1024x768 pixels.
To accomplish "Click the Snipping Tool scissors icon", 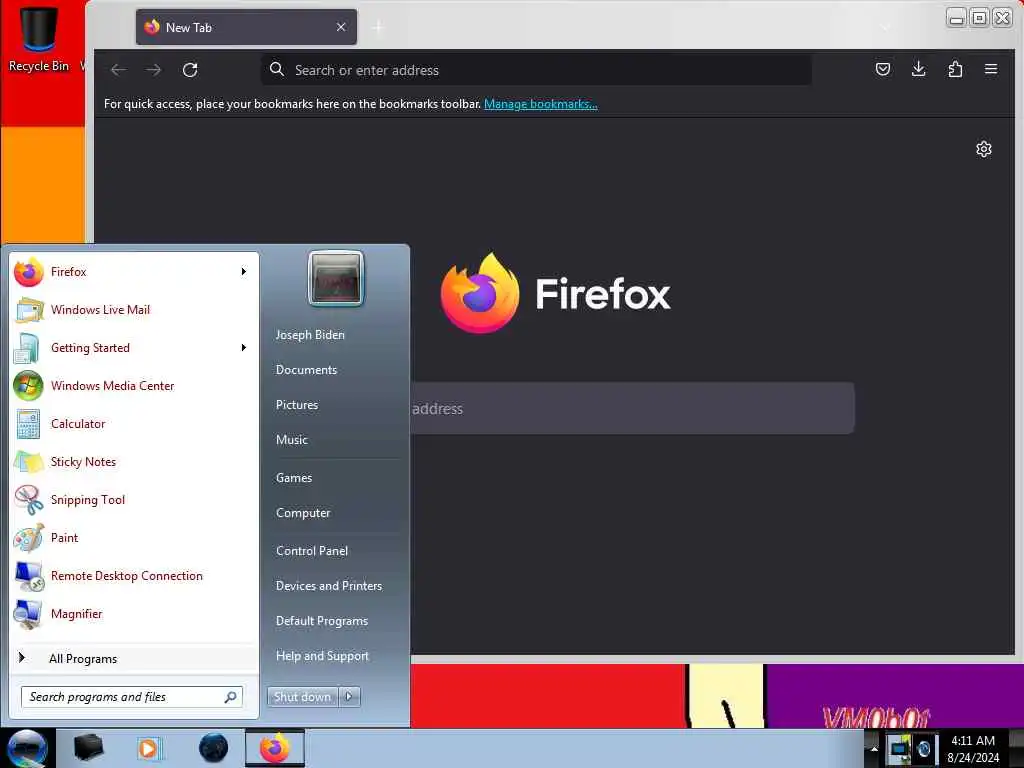I will point(29,500).
